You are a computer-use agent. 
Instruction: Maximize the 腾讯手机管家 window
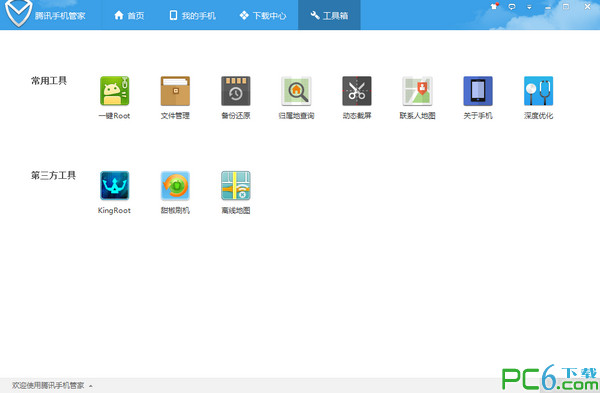(x=566, y=7)
